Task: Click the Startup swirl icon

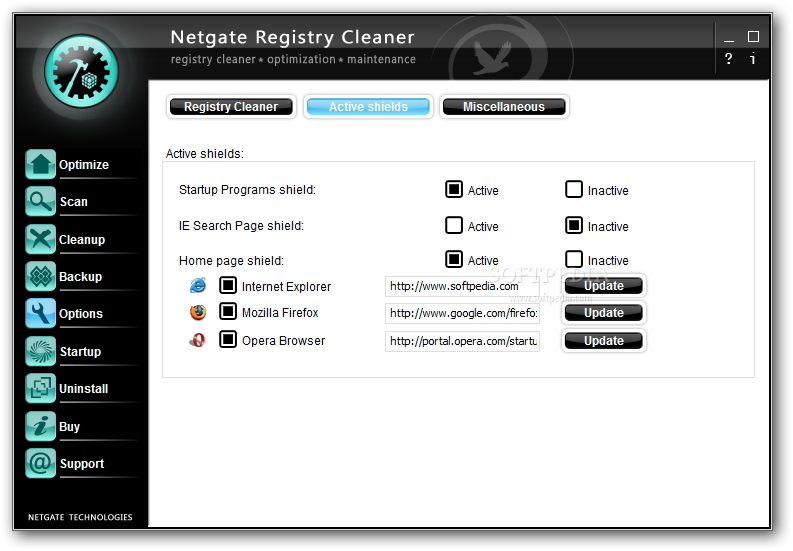Action: tap(40, 351)
